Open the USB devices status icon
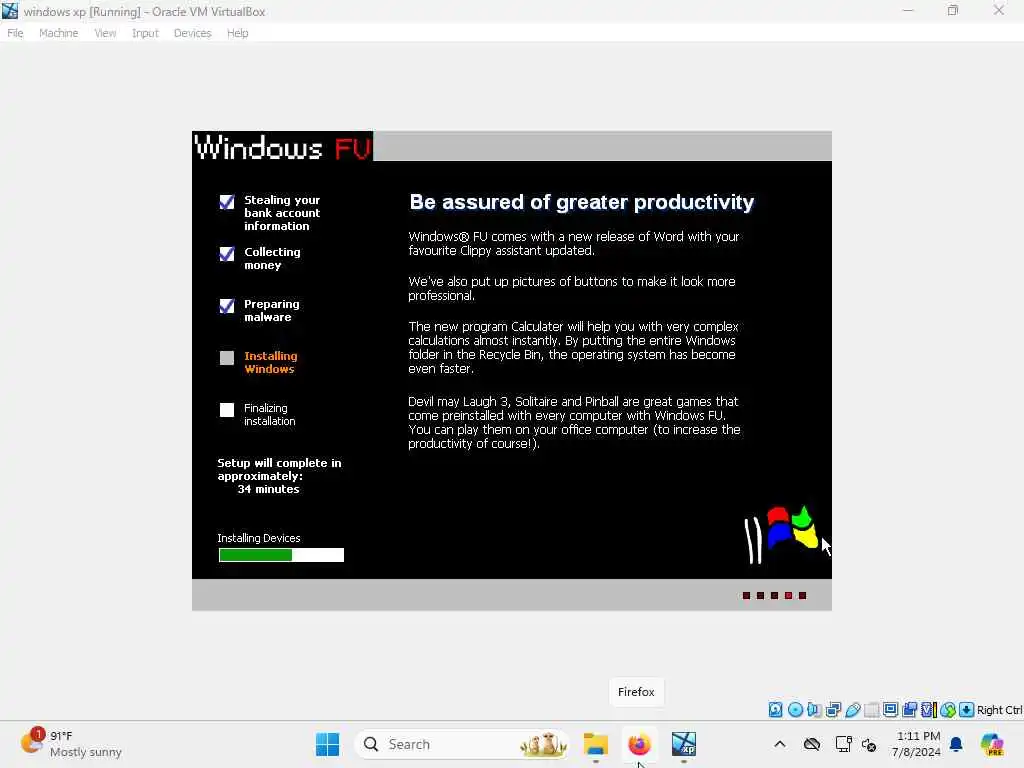Screen dimensions: 1024x768 click(852, 710)
